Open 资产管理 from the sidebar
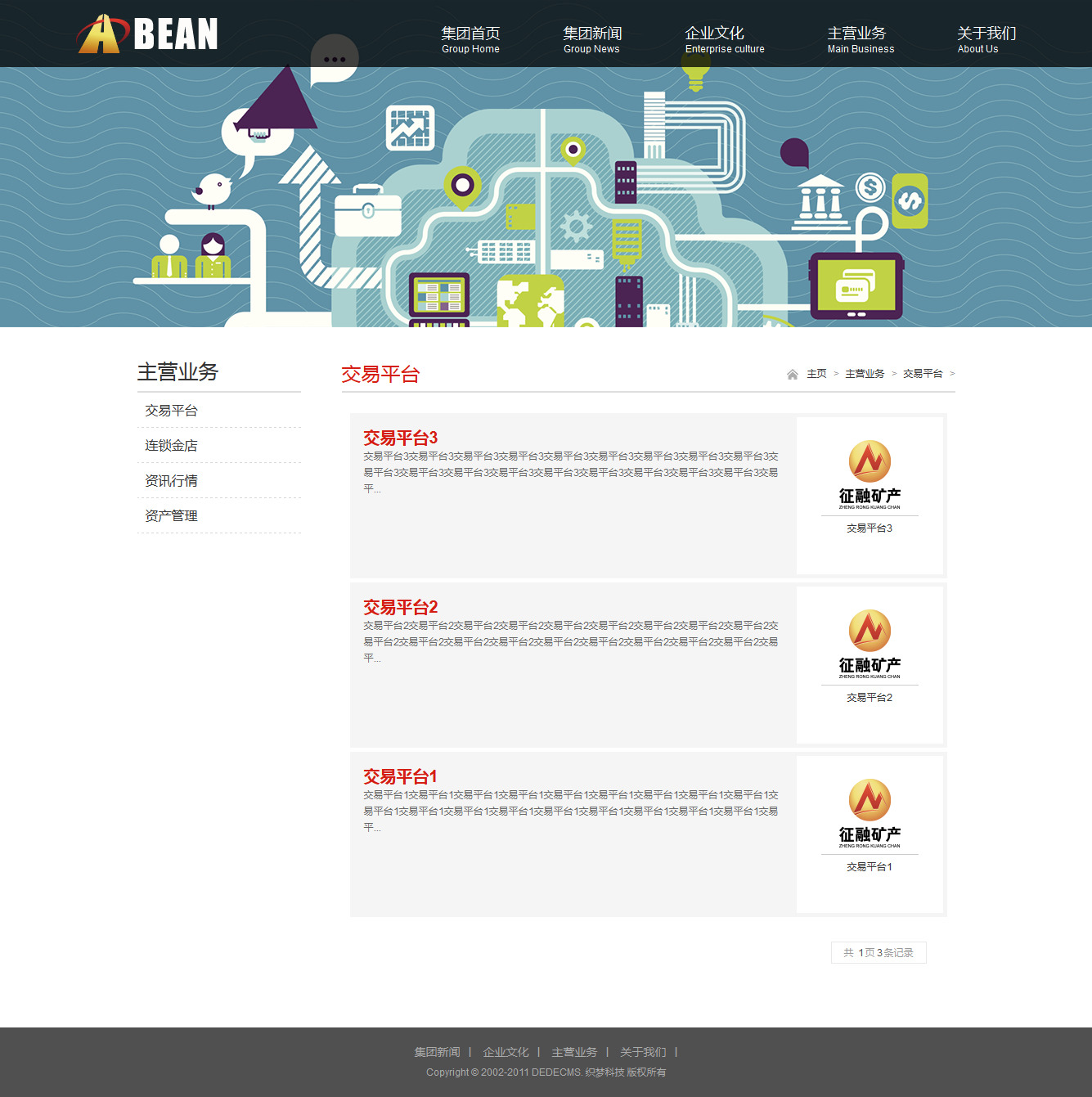The height and width of the screenshot is (1097, 1092). tap(171, 516)
